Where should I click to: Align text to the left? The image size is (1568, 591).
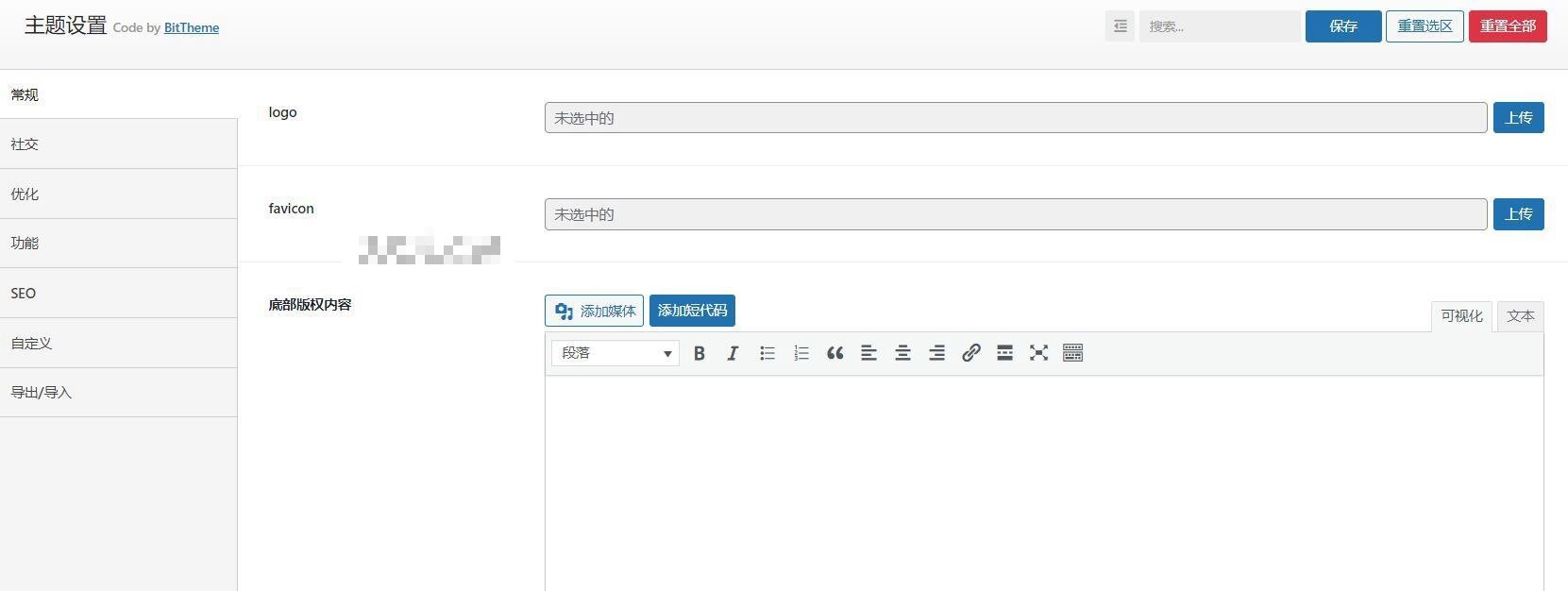pyautogui.click(x=868, y=353)
